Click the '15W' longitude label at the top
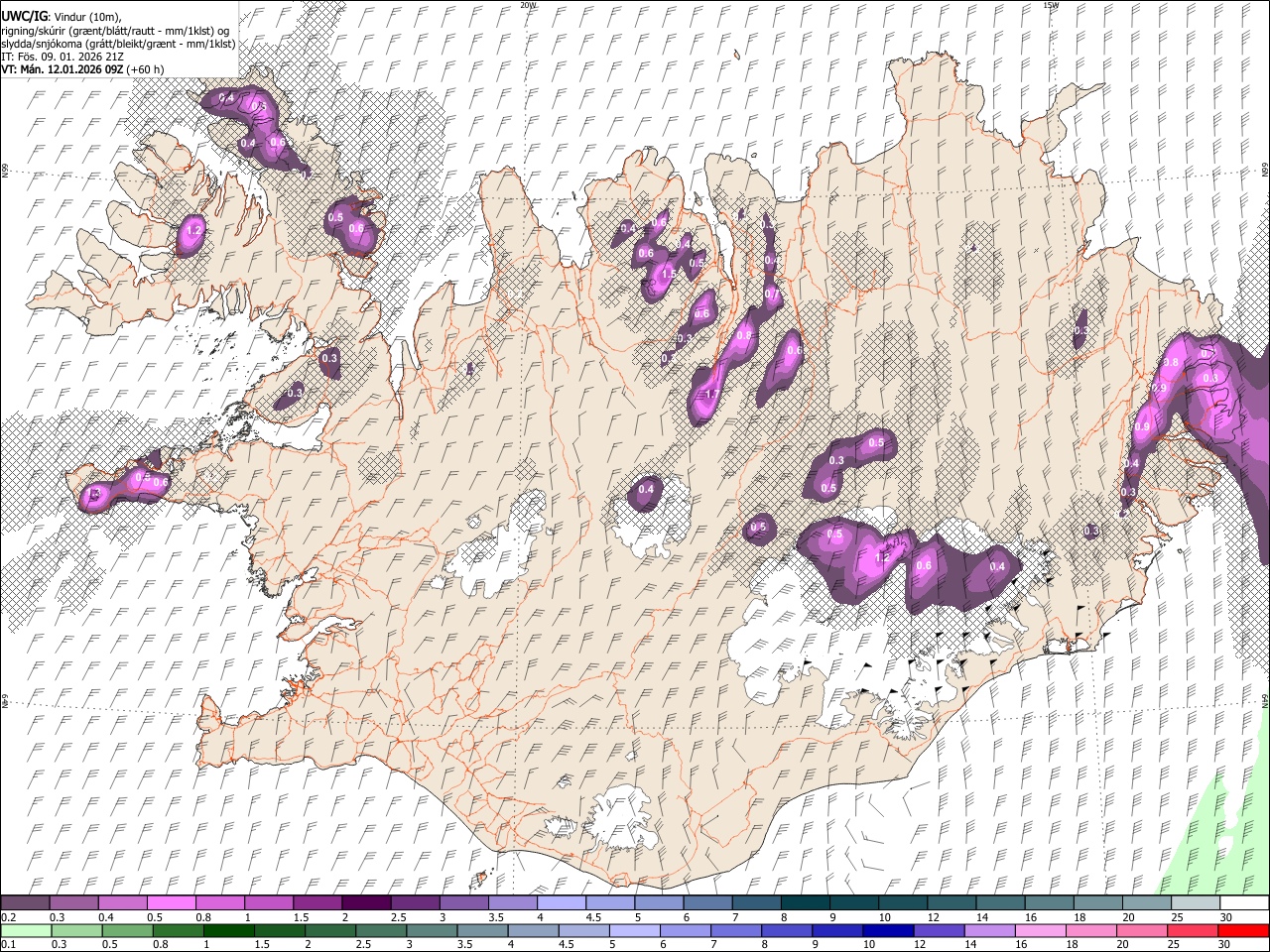The image size is (1270, 952). click(x=1051, y=5)
